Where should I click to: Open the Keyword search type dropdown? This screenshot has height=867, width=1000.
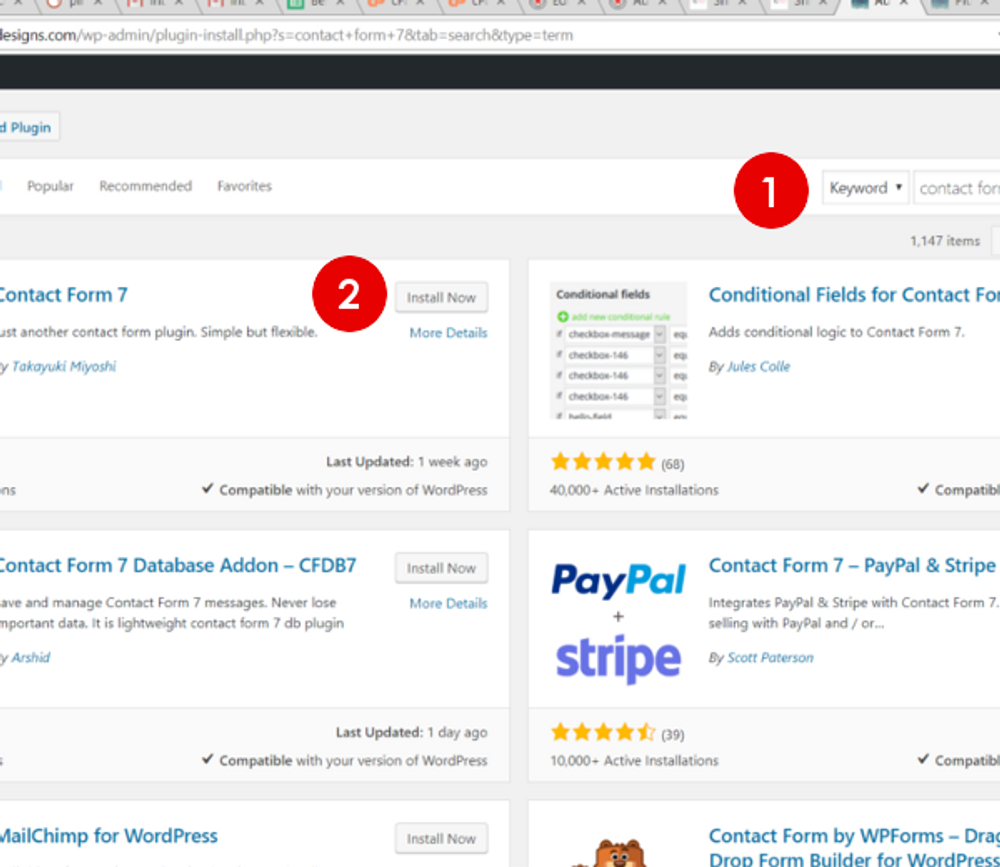tap(865, 188)
